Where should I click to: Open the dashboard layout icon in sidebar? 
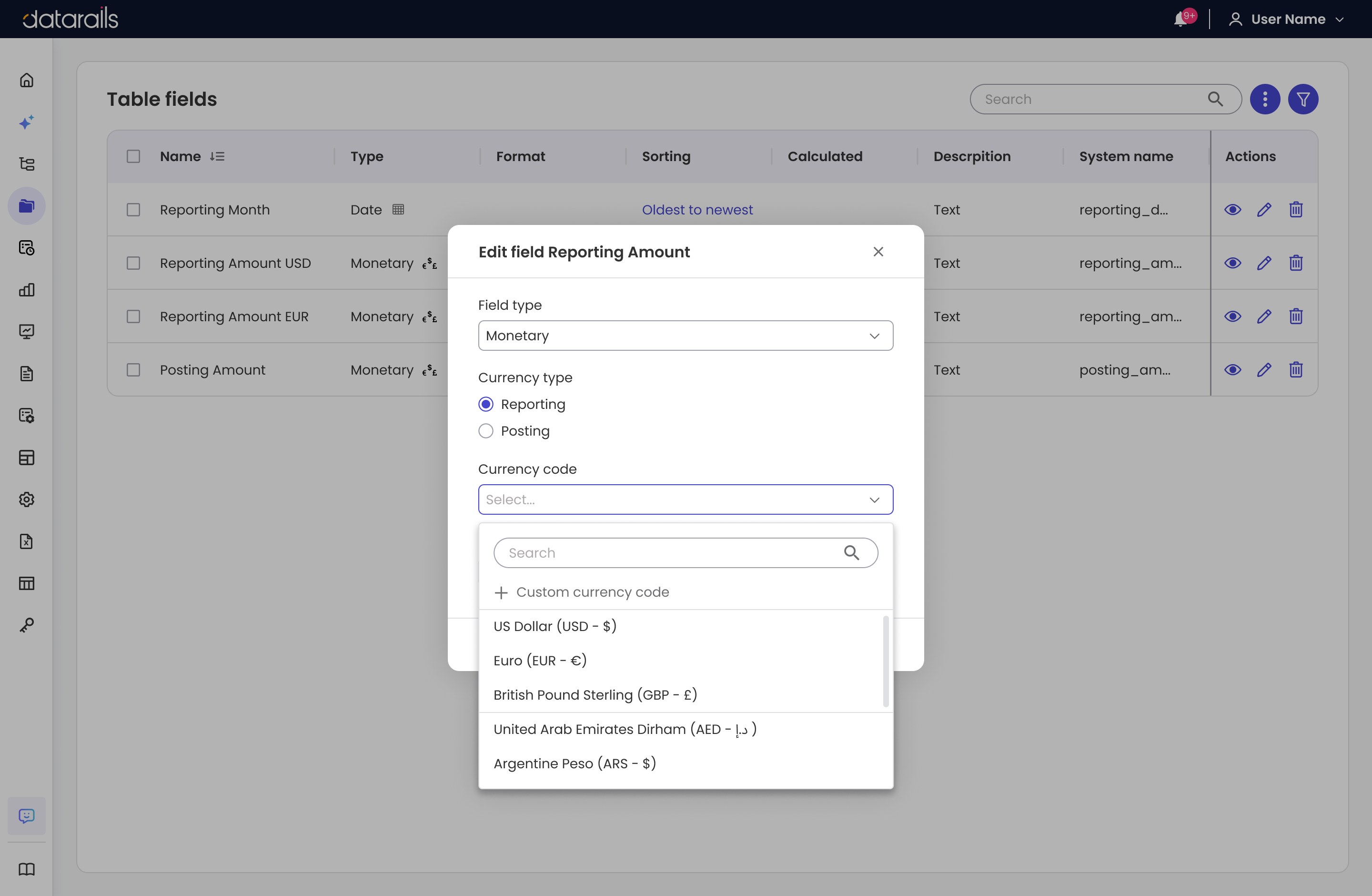pos(27,458)
